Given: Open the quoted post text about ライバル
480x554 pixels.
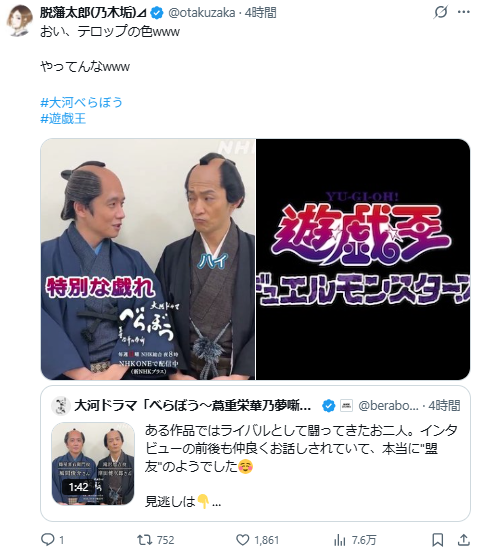Looking at the screenshot, I should pos(301,449).
